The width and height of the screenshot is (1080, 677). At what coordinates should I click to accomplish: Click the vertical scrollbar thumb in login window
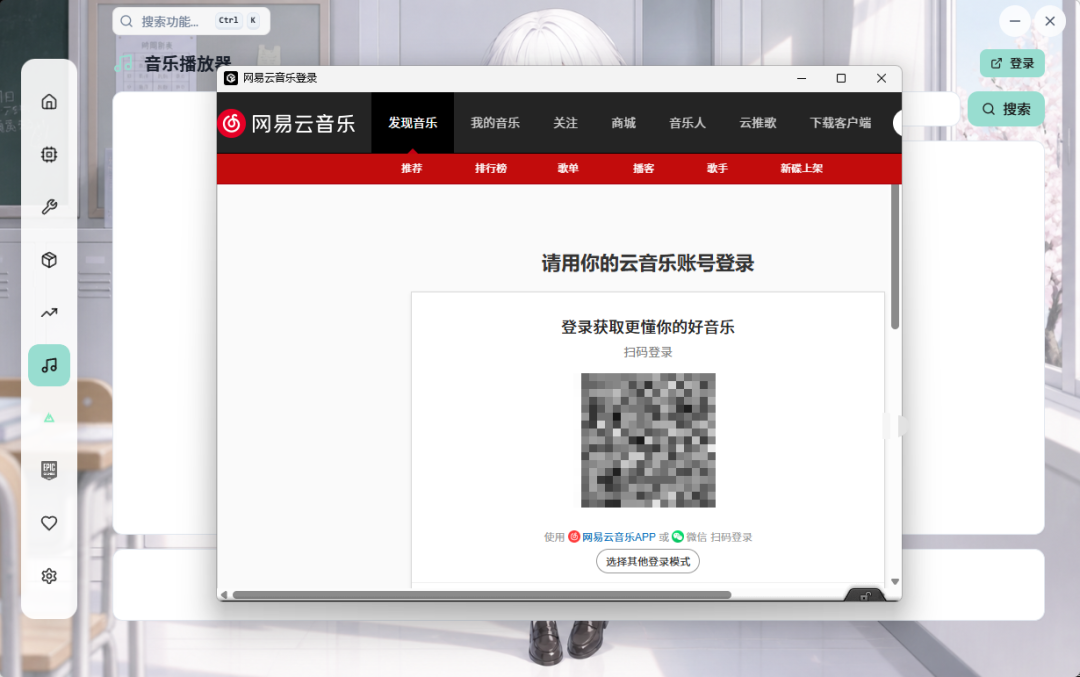tap(895, 256)
